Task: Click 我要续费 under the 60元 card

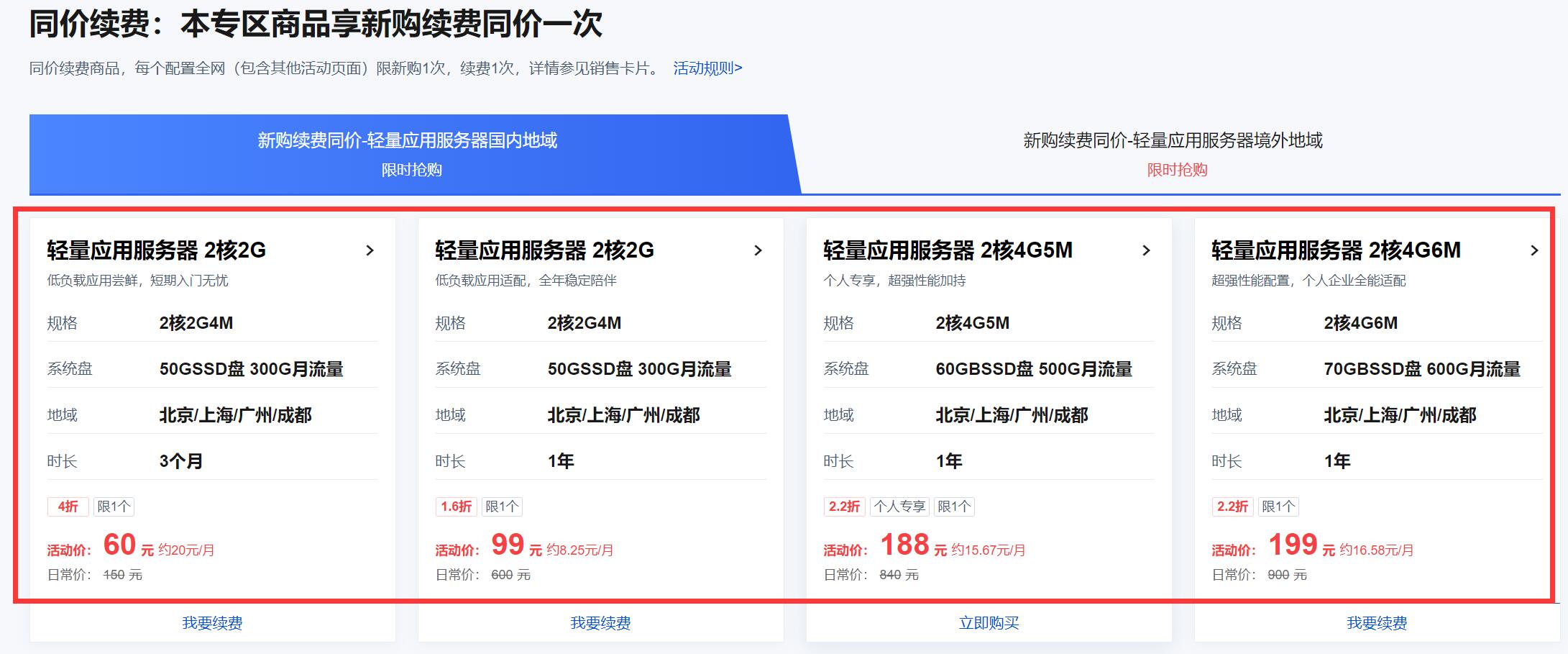Action: click(212, 623)
